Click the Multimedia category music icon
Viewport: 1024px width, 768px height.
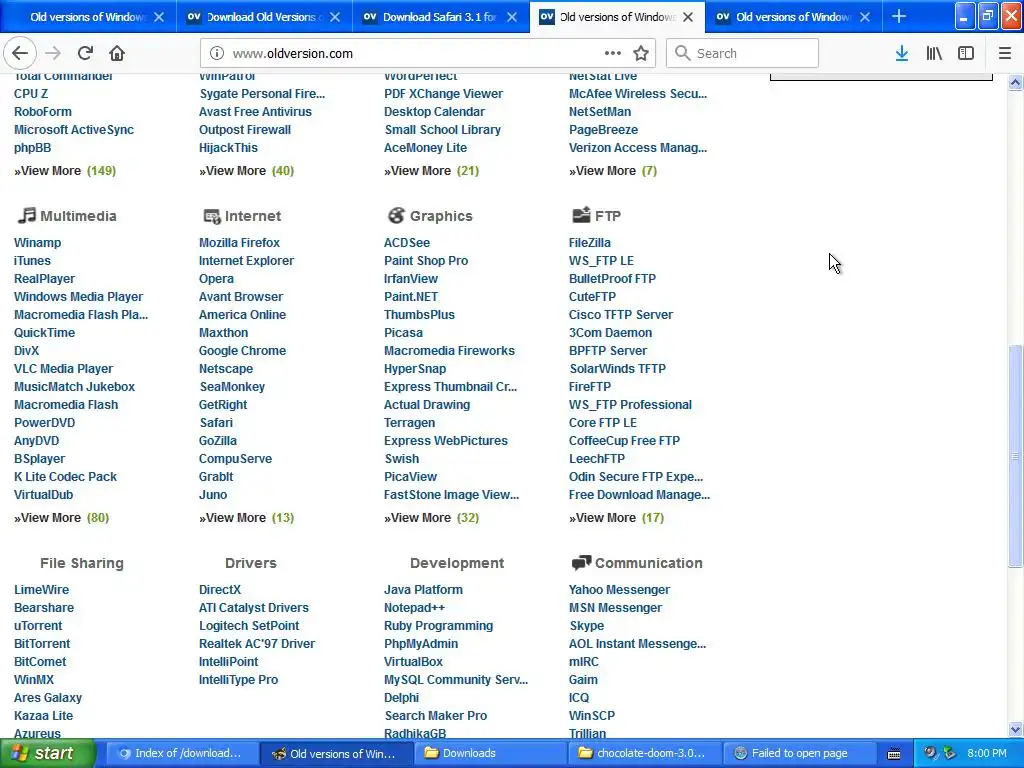coord(26,216)
